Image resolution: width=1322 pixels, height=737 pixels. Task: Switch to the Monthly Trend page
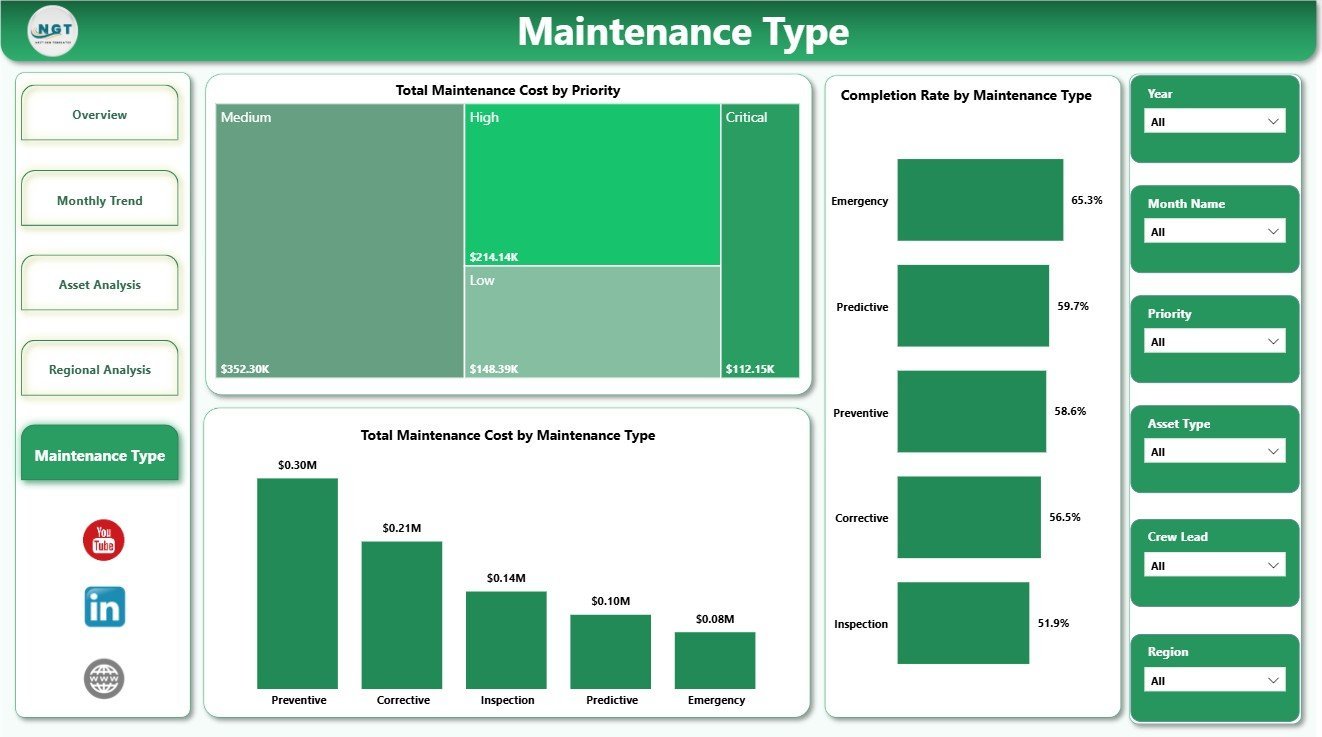[x=100, y=200]
